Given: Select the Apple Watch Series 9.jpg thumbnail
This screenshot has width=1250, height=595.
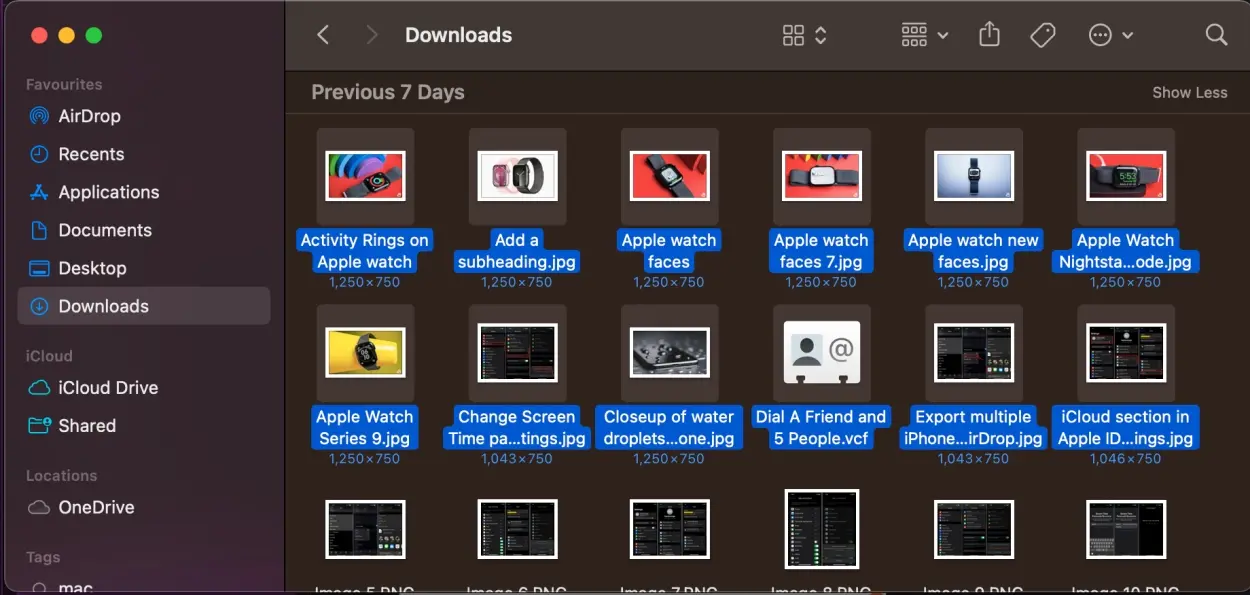Looking at the screenshot, I should [365, 353].
